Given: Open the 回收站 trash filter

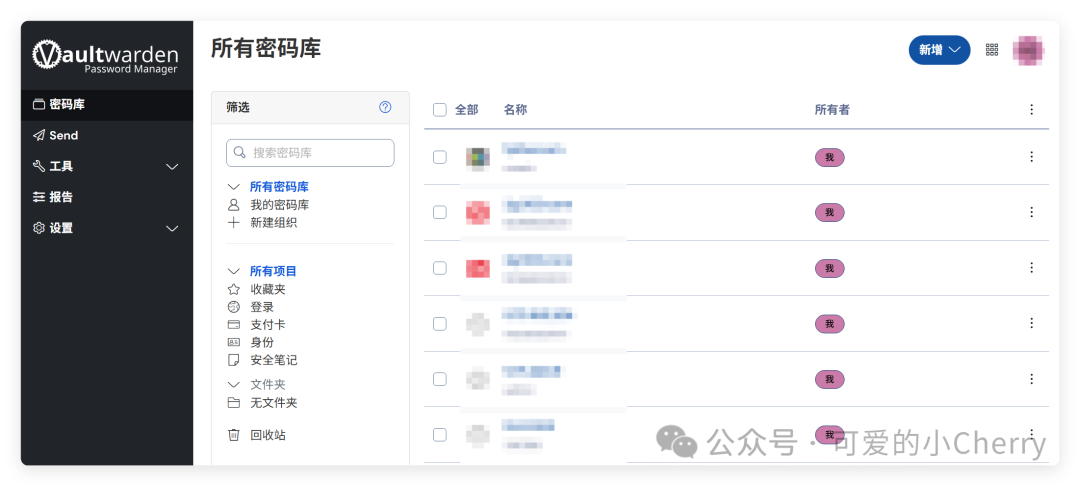Looking at the screenshot, I should point(267,435).
